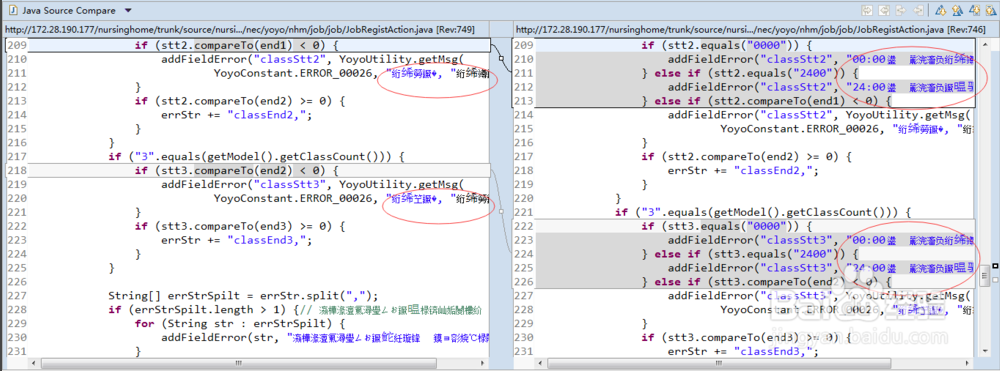Jump to previous change
This screenshot has height=371, width=1000.
(991, 10)
